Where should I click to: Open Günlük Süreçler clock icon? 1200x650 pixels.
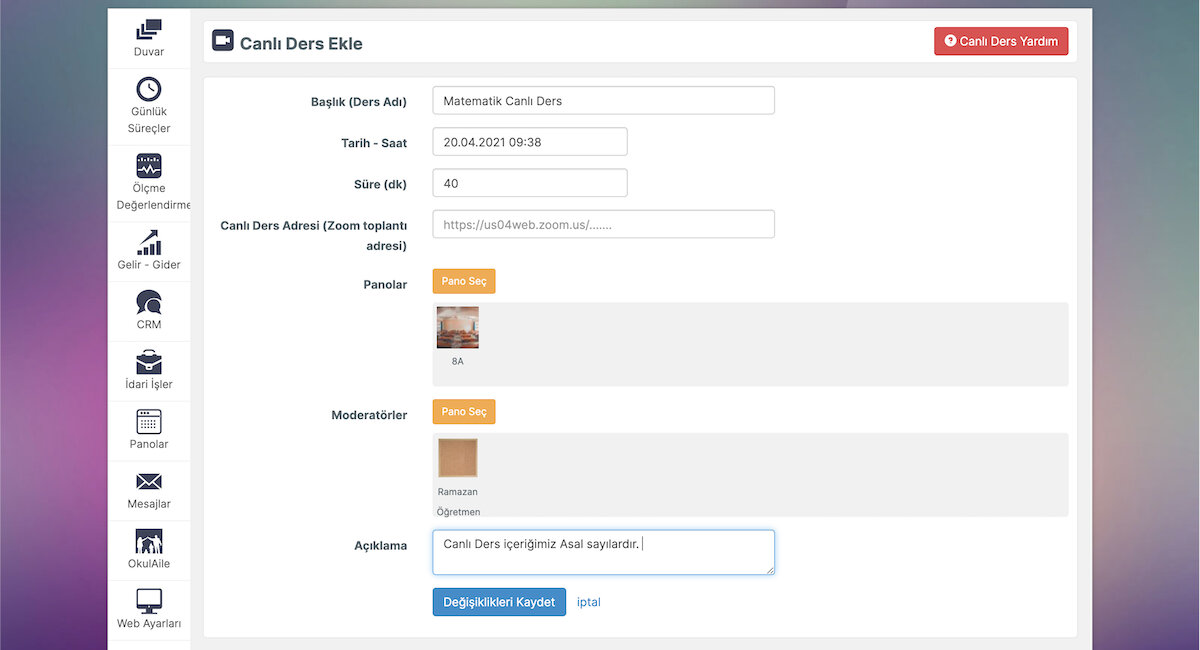(x=149, y=89)
